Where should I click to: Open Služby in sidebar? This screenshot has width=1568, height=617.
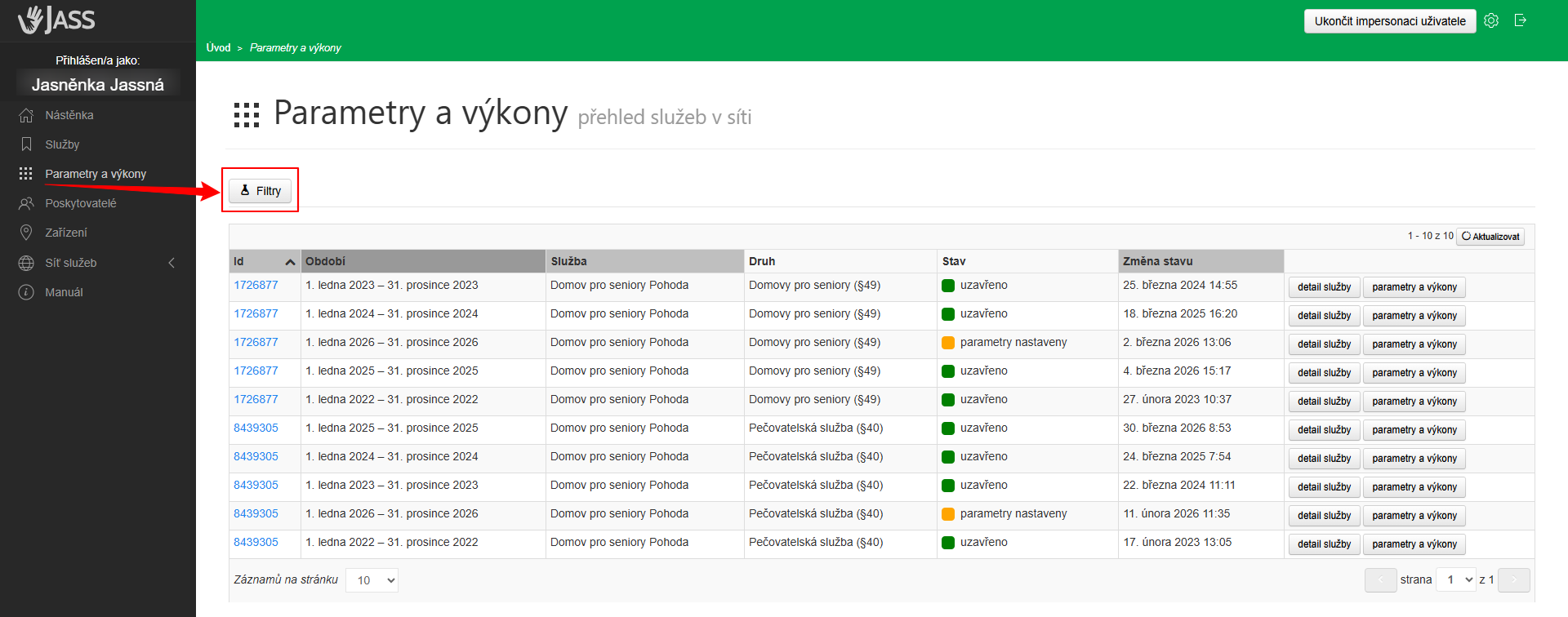click(62, 144)
